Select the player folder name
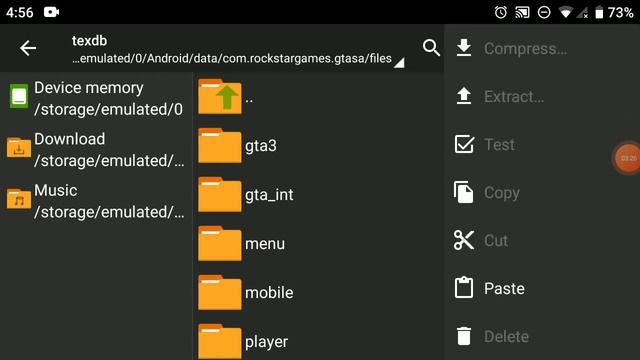The height and width of the screenshot is (360, 640). pos(266,342)
